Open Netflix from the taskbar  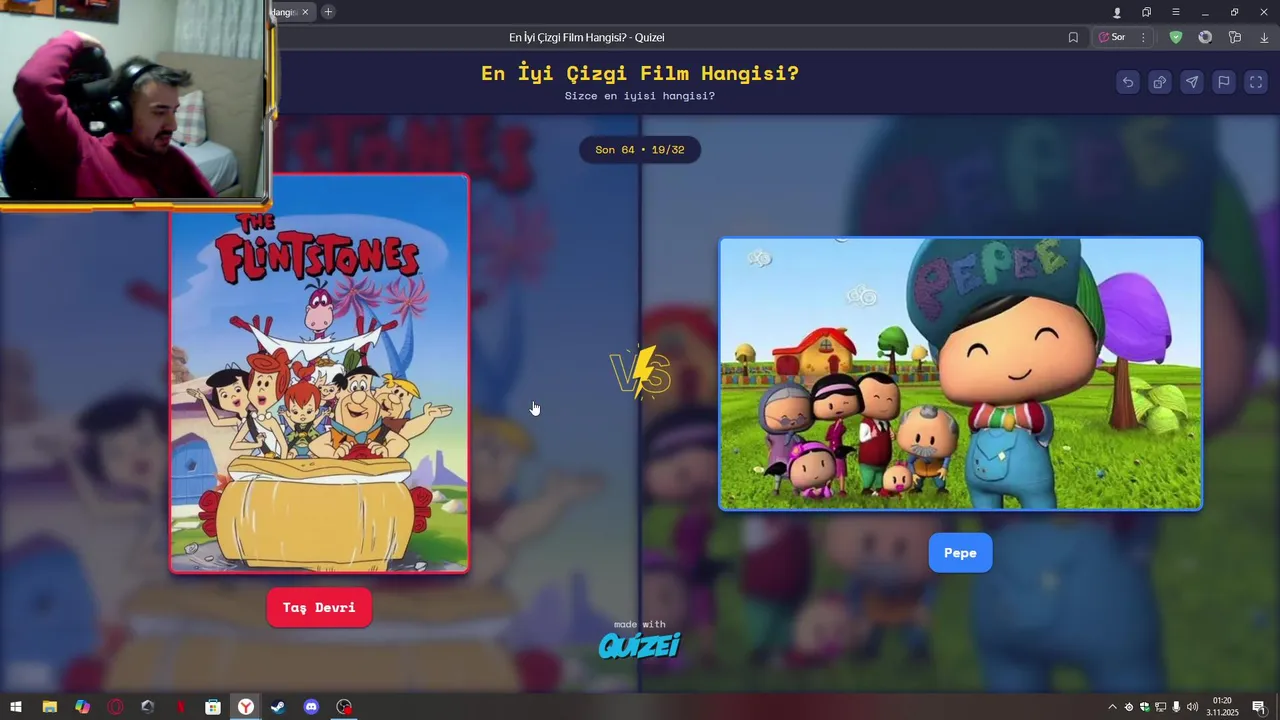(181, 707)
